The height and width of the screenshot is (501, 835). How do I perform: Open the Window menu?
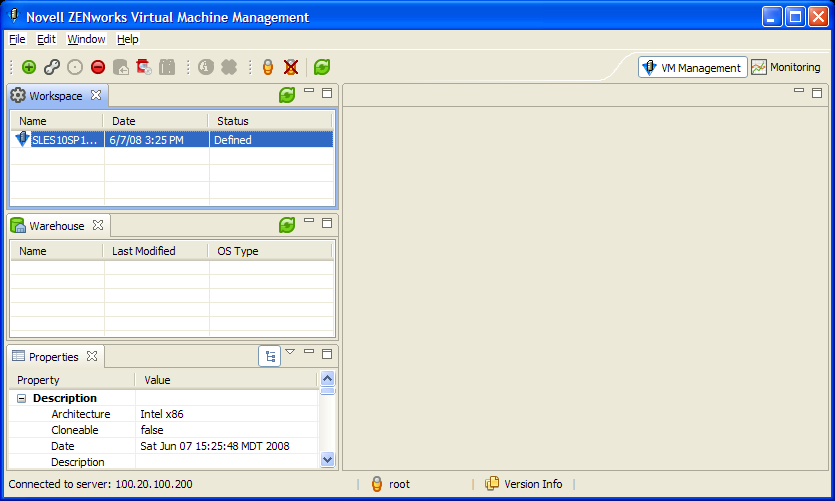coord(86,39)
